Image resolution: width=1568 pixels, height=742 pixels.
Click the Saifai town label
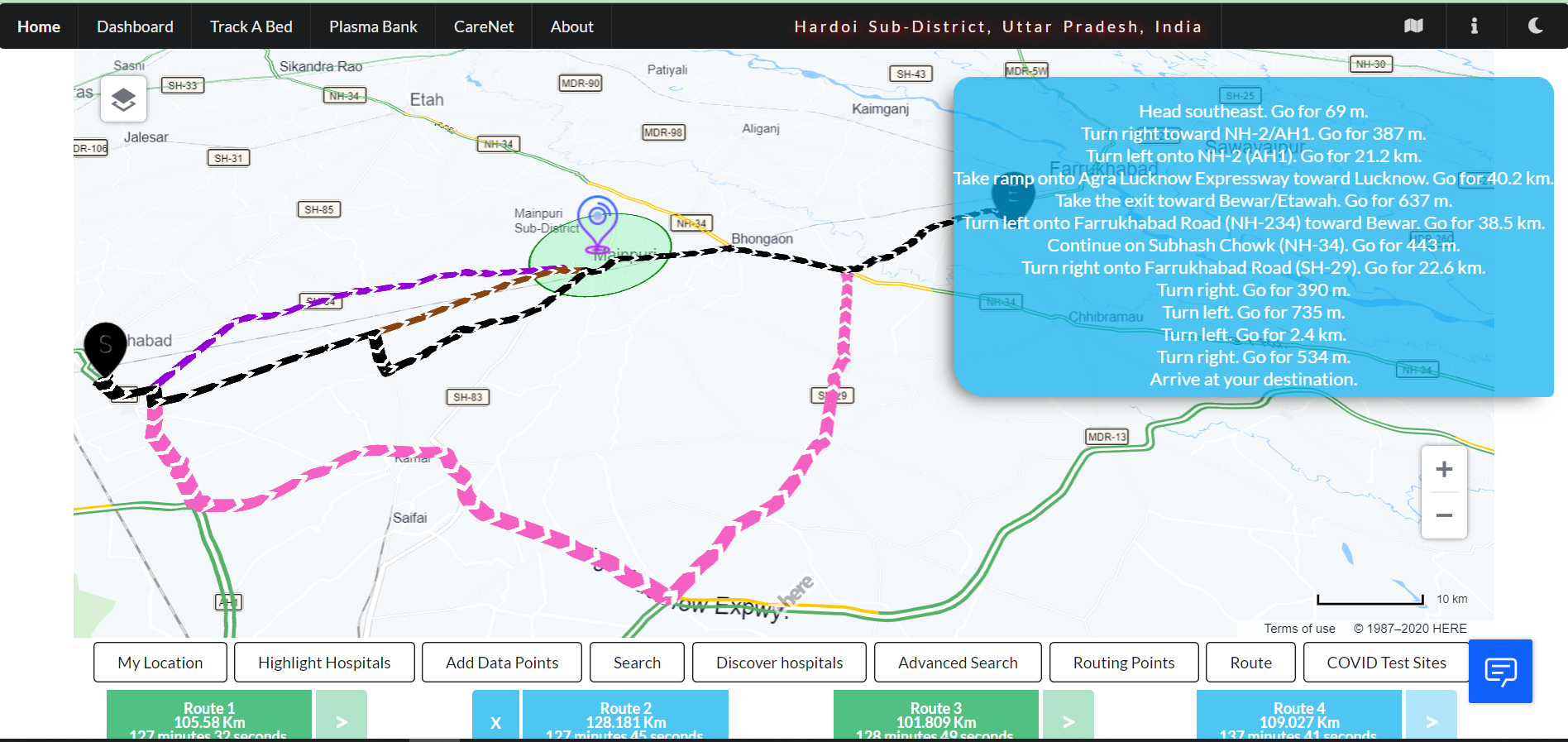point(410,518)
